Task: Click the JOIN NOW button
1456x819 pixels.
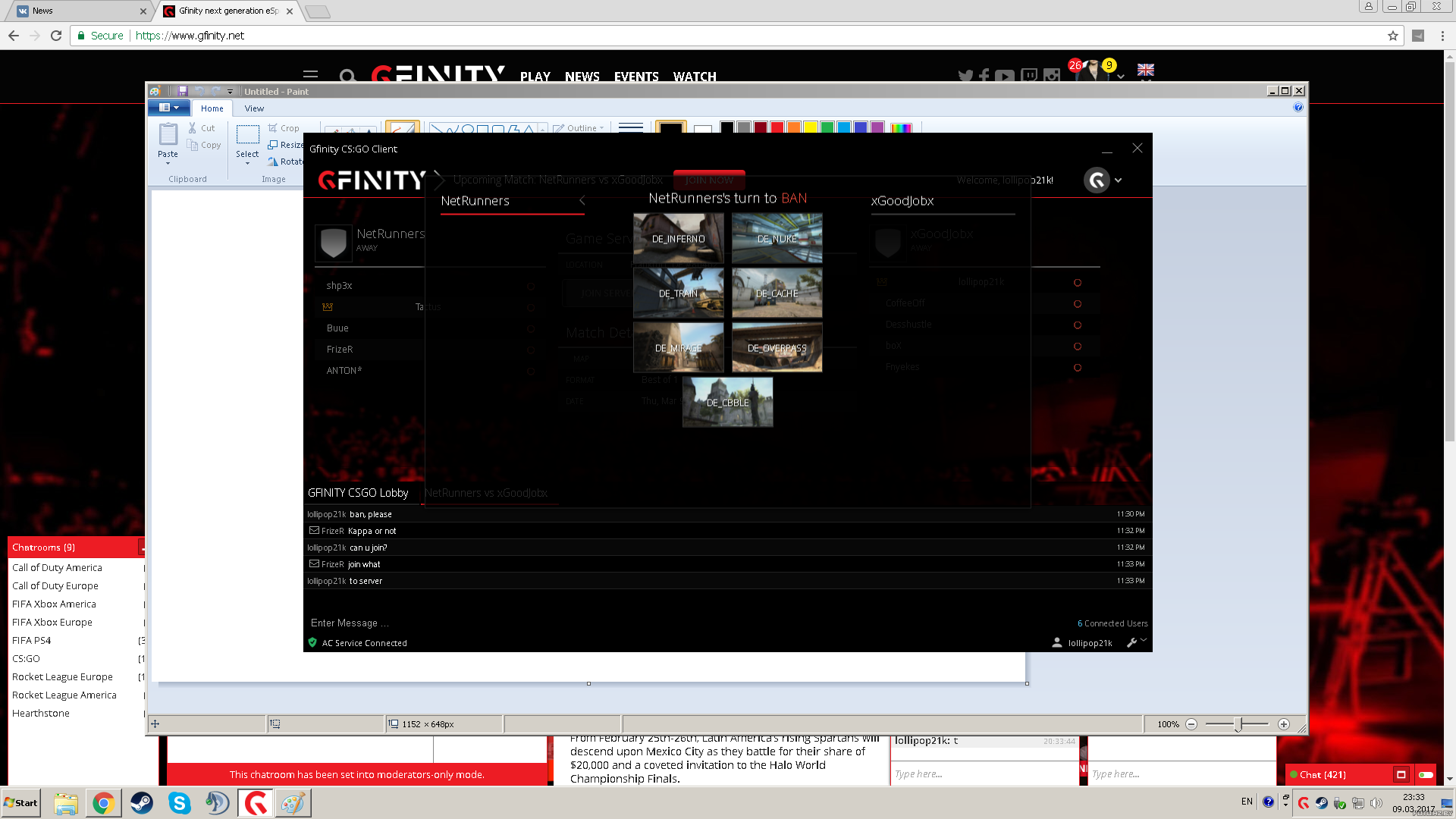Action: tap(709, 180)
